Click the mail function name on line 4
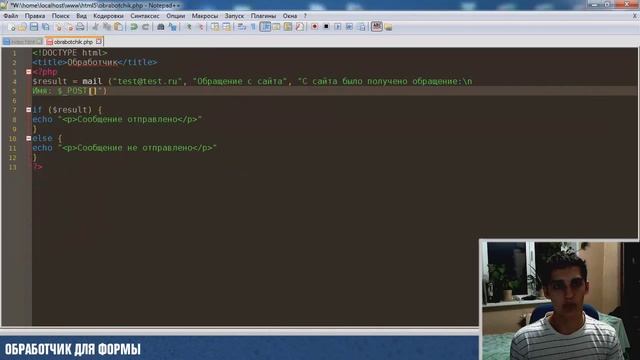The image size is (640, 360). 92,81
